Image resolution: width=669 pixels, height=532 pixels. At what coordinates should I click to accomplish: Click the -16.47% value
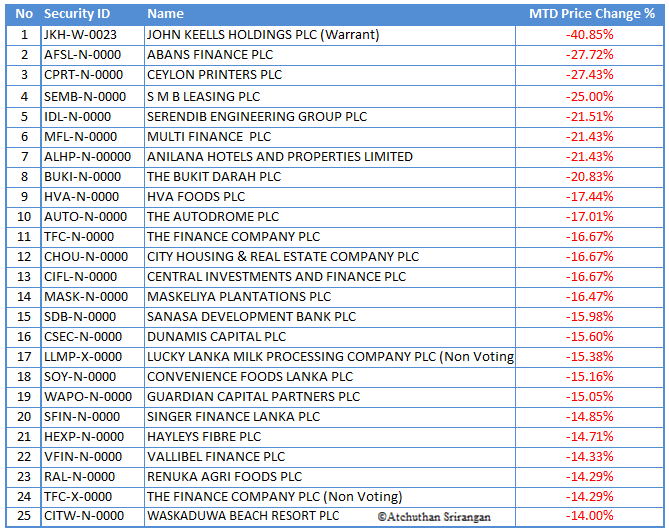pyautogui.click(x=590, y=297)
